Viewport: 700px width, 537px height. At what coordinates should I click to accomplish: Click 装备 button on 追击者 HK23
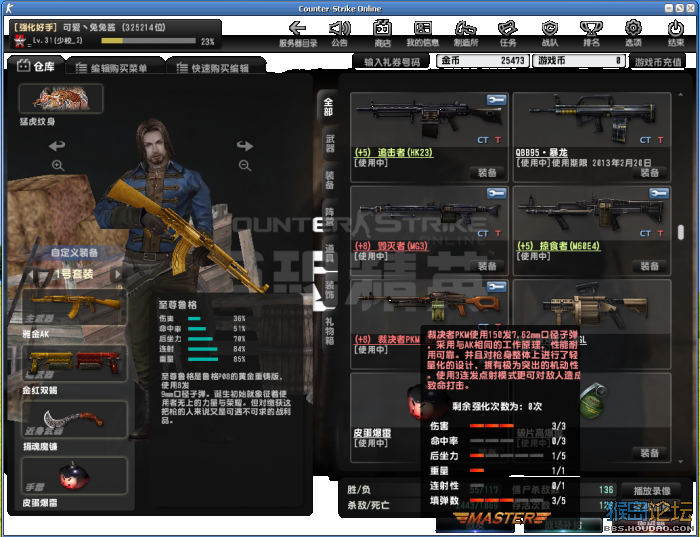pos(487,173)
